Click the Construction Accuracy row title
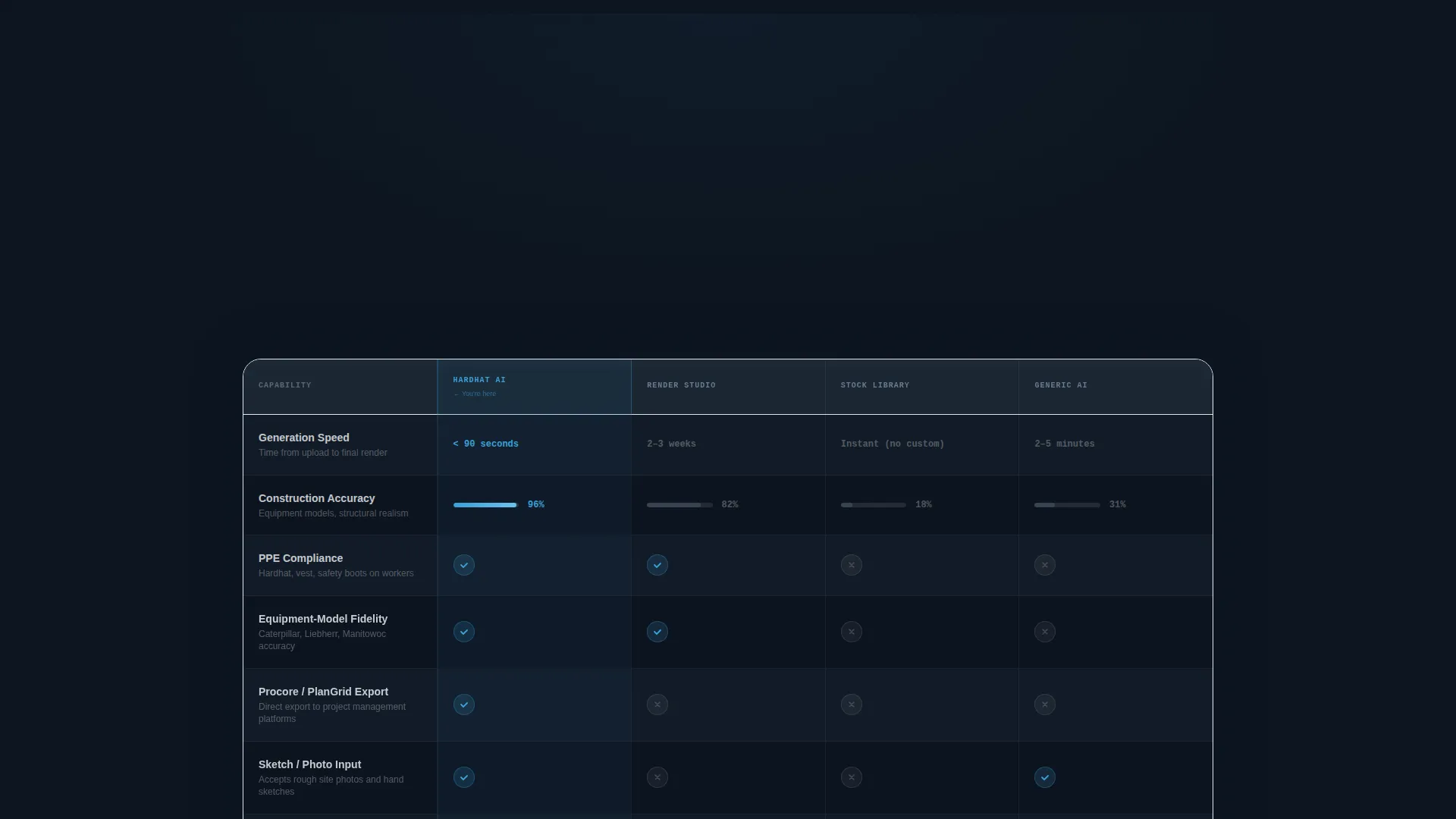The image size is (1456, 819). point(316,498)
